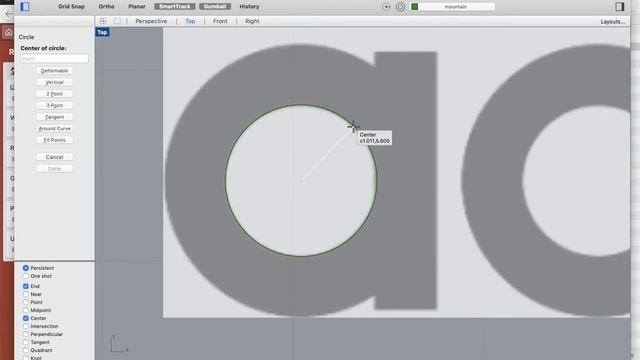Toggle History recording
Image resolution: width=640 pixels, height=360 pixels.
click(249, 7)
